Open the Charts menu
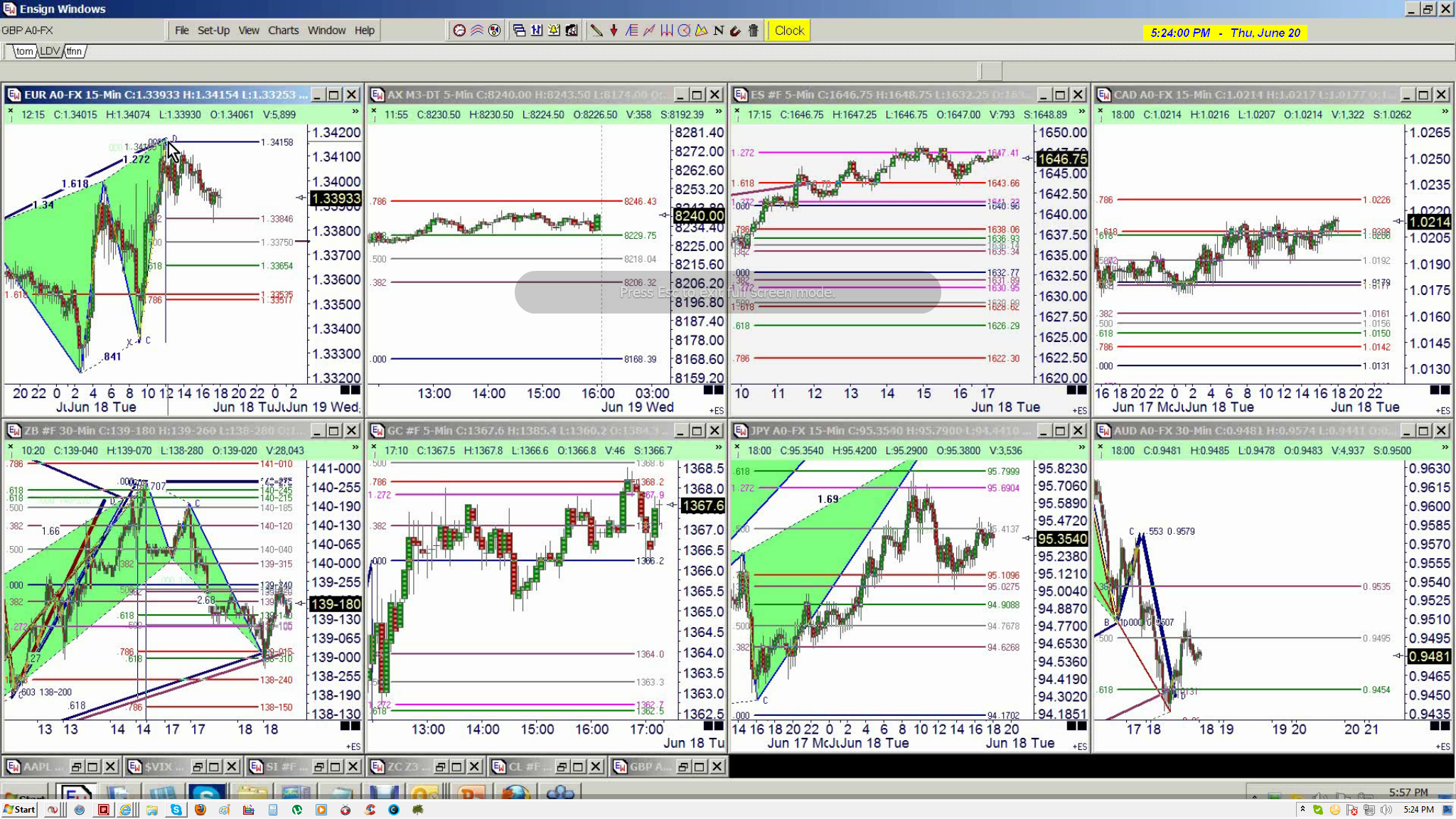1456x819 pixels. 284,31
